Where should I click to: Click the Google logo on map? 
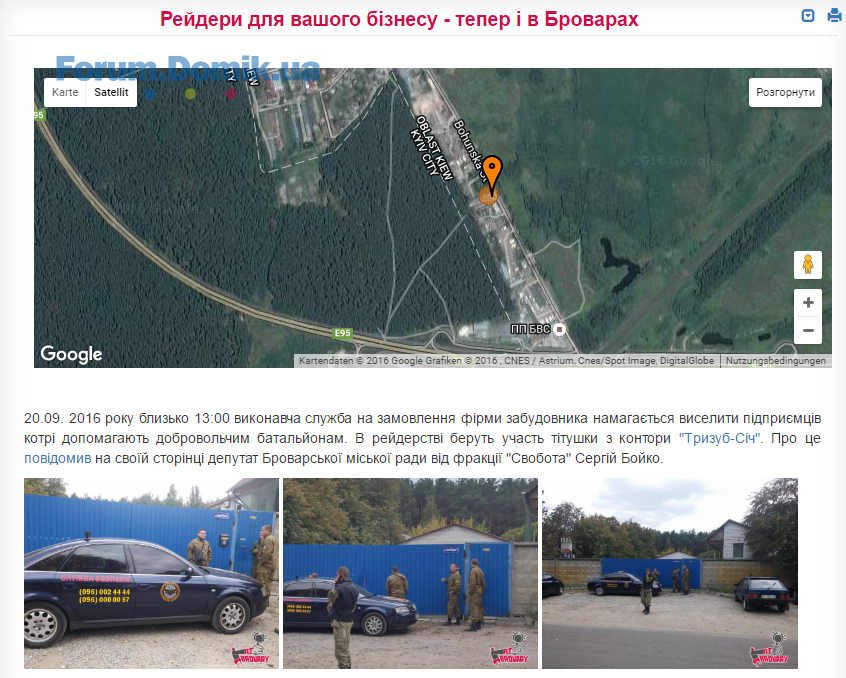pyautogui.click(x=71, y=354)
